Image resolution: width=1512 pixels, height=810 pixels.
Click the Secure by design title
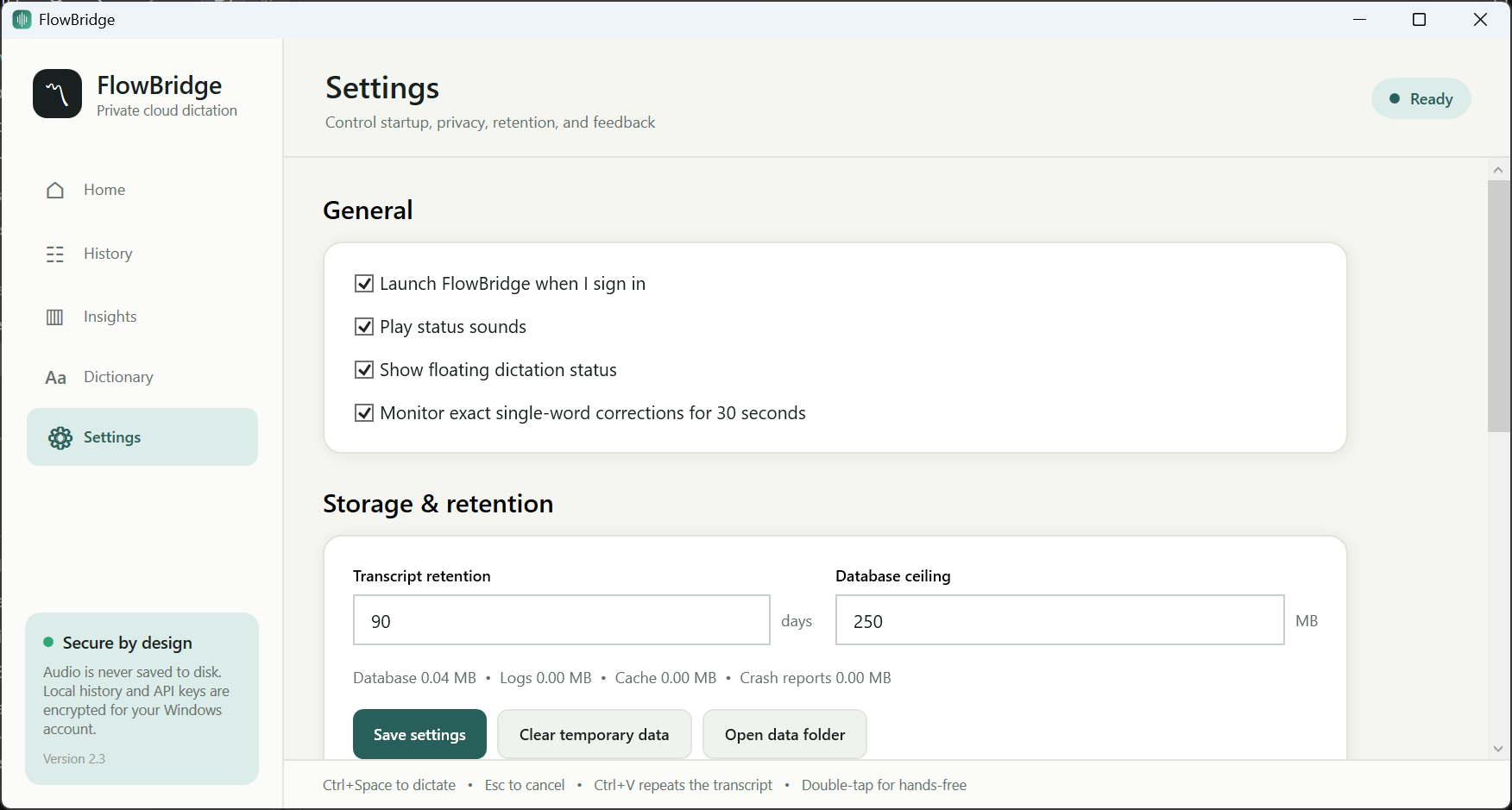(128, 643)
